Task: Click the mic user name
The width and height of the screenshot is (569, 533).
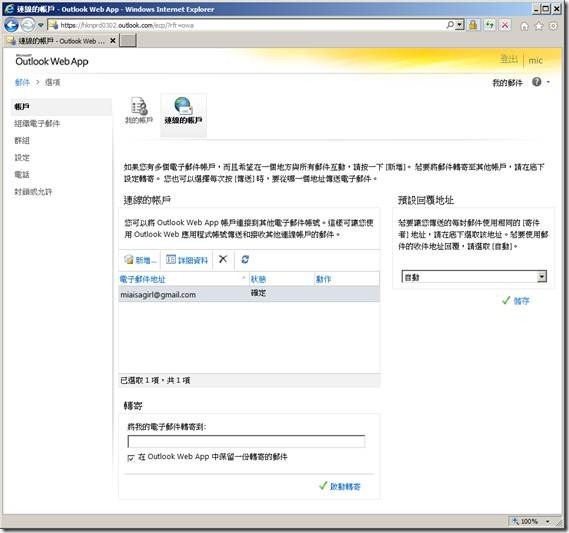Action: (x=535, y=60)
